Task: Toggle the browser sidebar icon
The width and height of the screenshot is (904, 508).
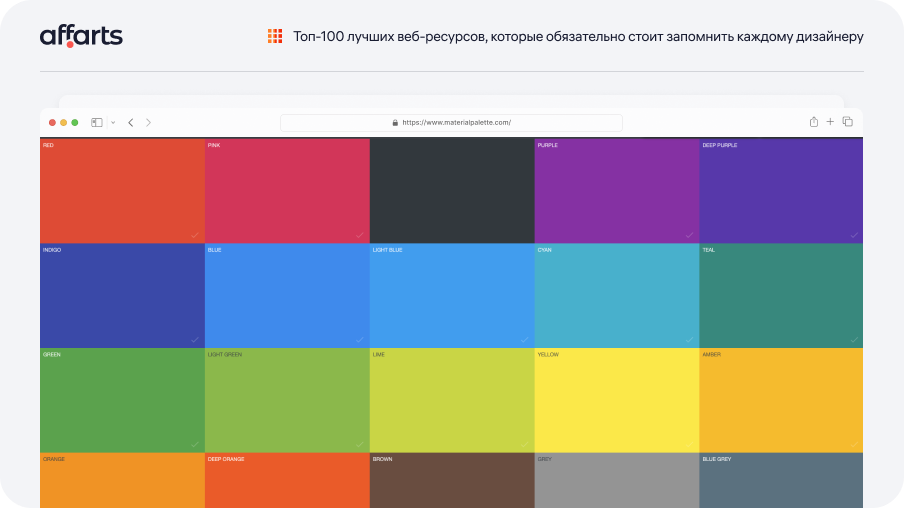Action: [x=97, y=122]
